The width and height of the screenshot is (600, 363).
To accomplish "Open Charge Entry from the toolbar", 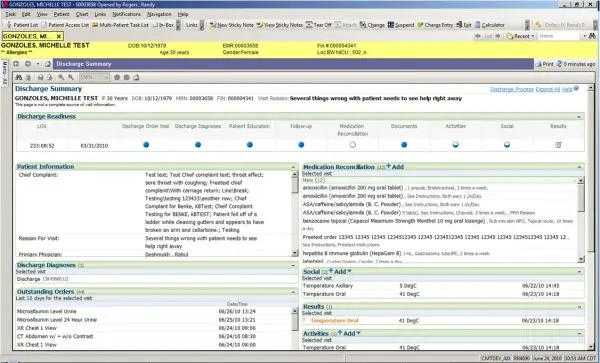I will click(x=435, y=25).
